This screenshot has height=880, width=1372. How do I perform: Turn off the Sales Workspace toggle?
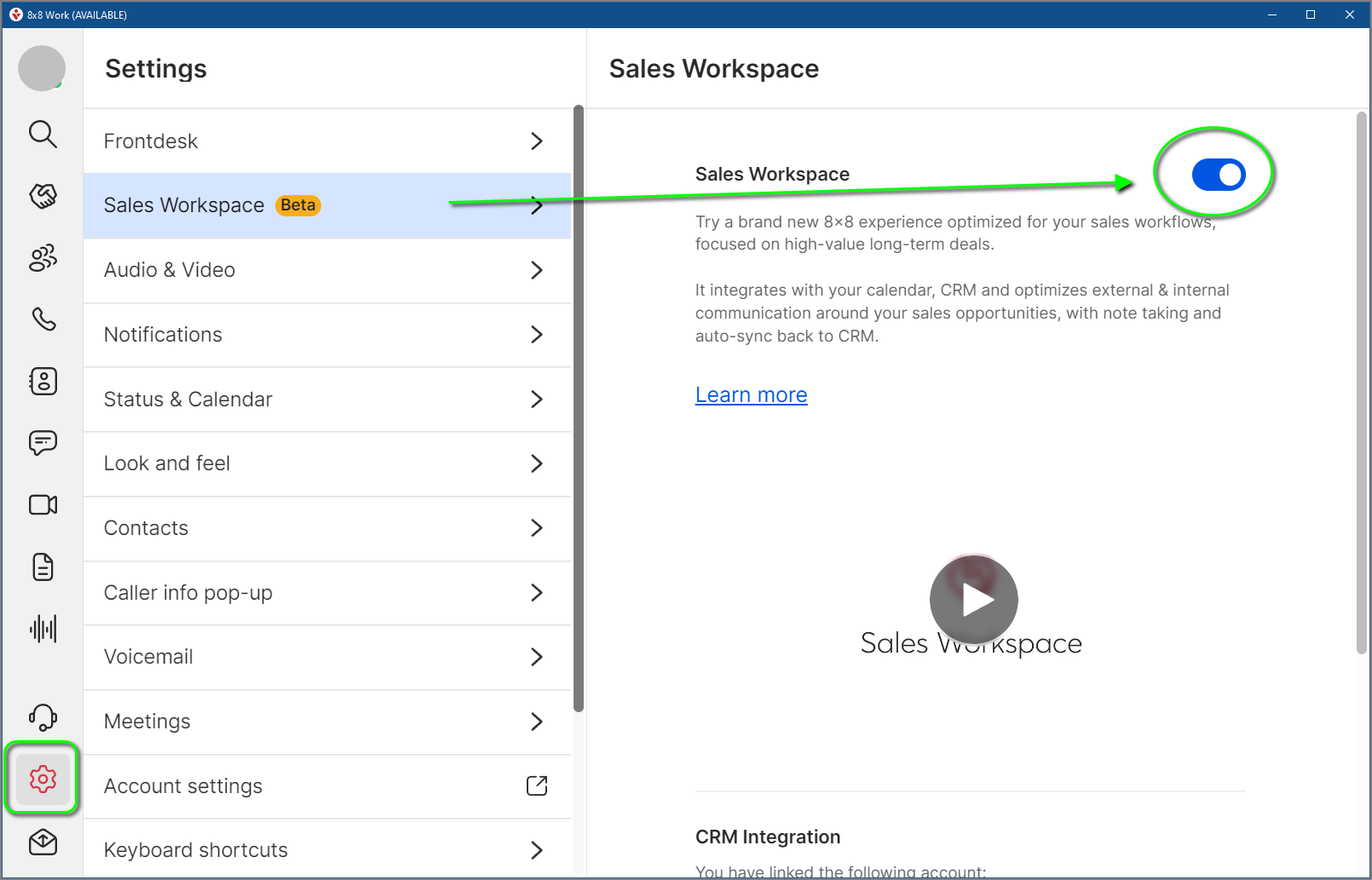click(1219, 175)
